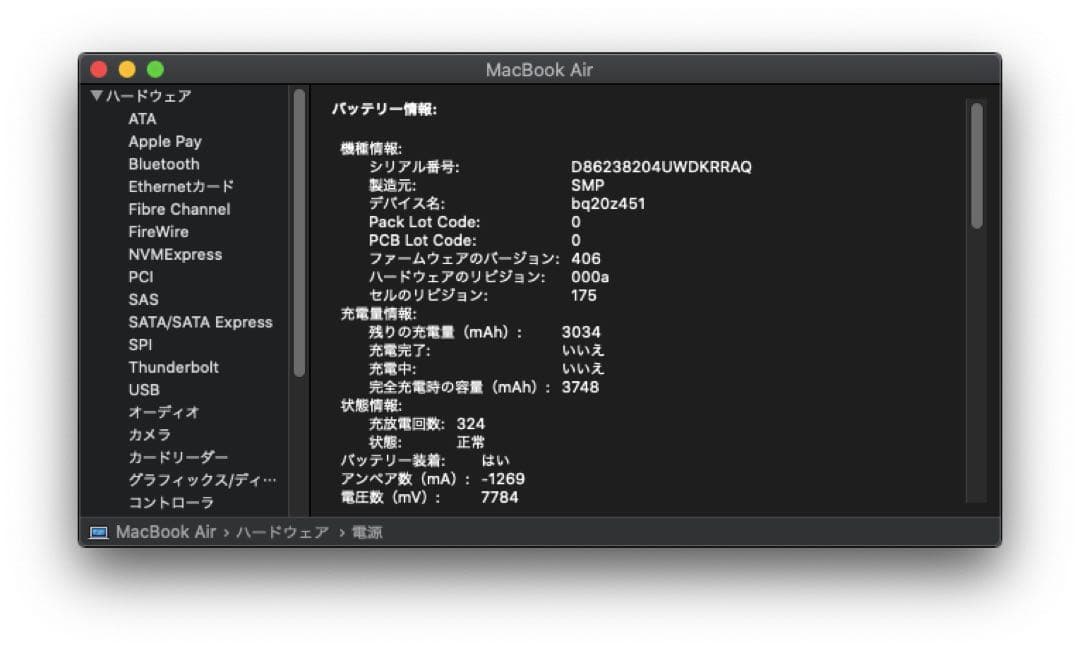
Task: Select グラフィックス/ディ… entry
Action: (x=202, y=480)
